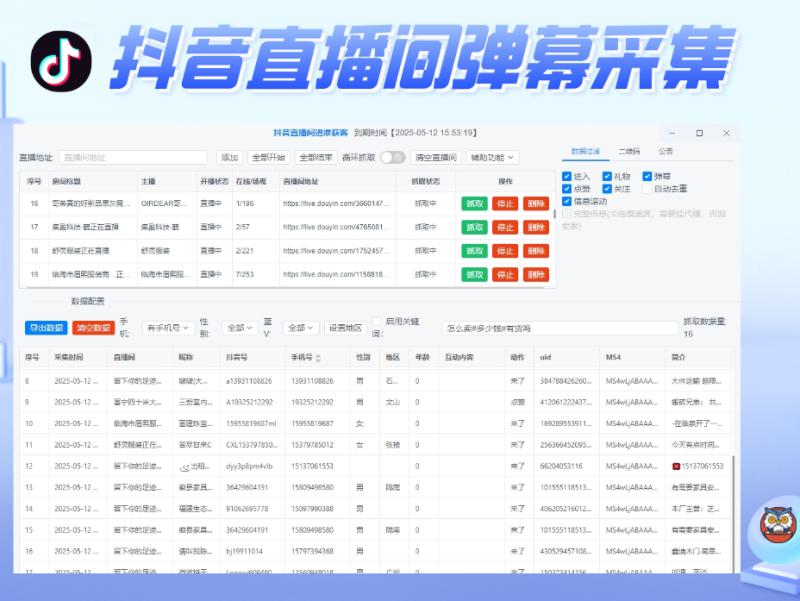The image size is (800, 601).
Task: Click the red 删除 button for room 18
Action: (535, 251)
